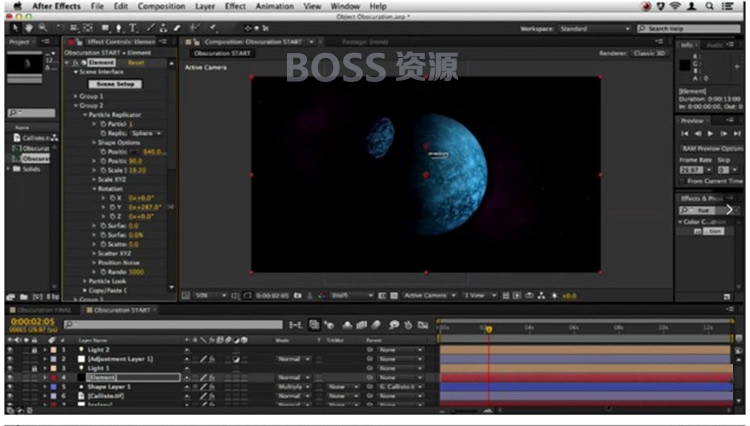Screen dimensions: 750x426
Task: Select the Type text tool
Action: [132, 28]
